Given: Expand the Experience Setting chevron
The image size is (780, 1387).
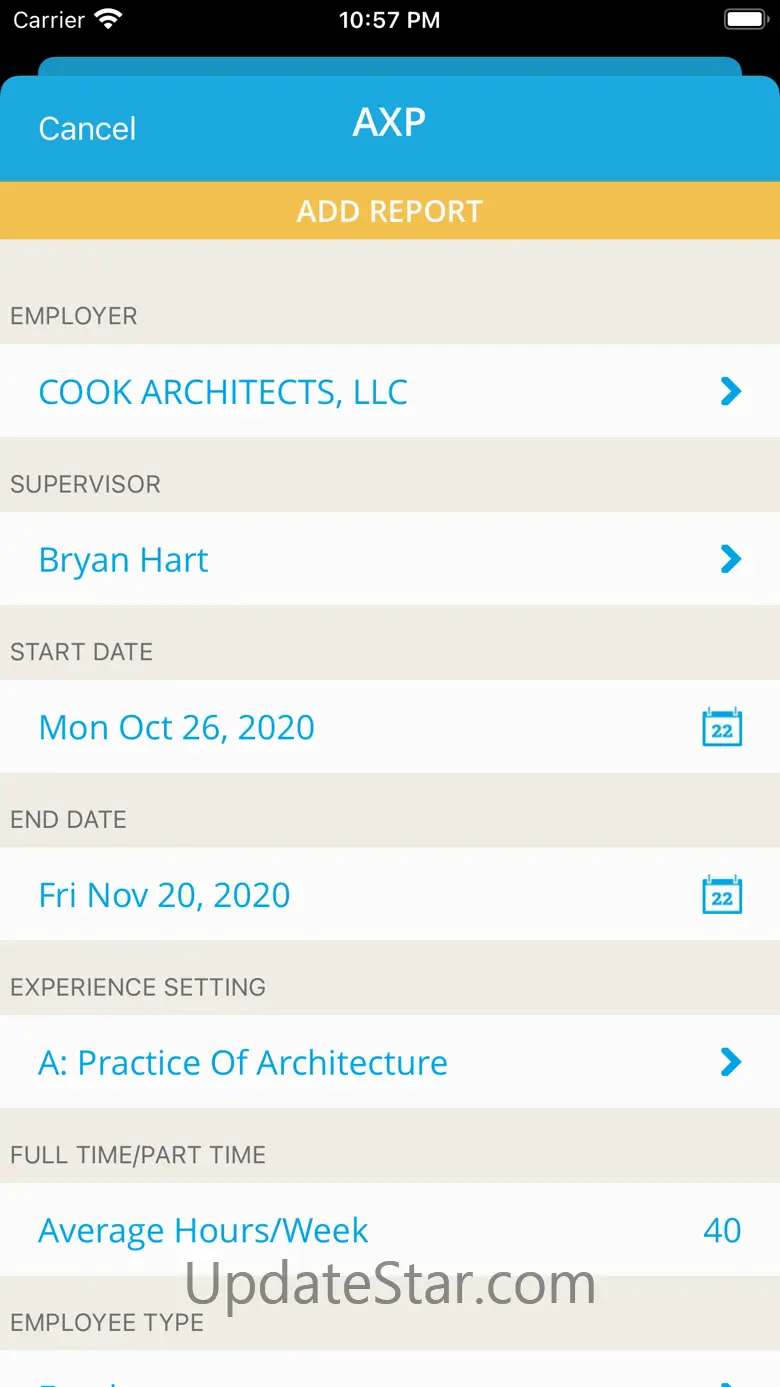Looking at the screenshot, I should 731,1062.
